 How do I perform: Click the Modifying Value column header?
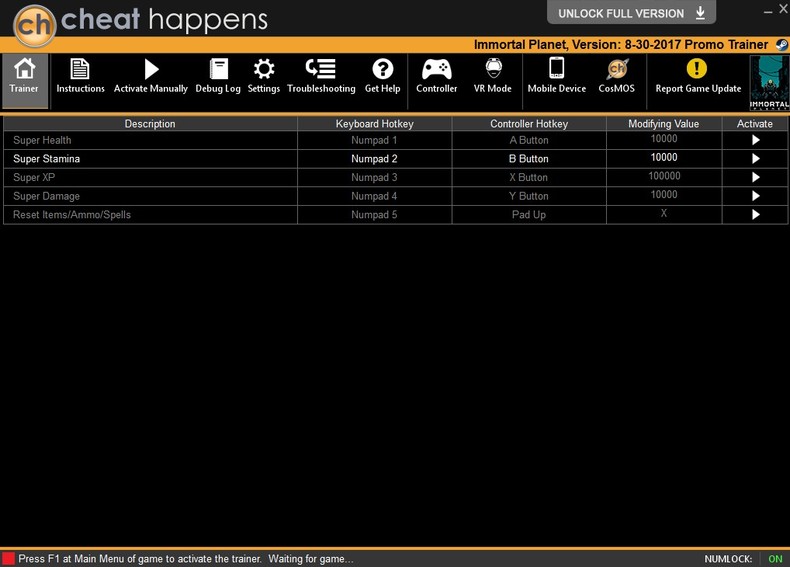664,124
